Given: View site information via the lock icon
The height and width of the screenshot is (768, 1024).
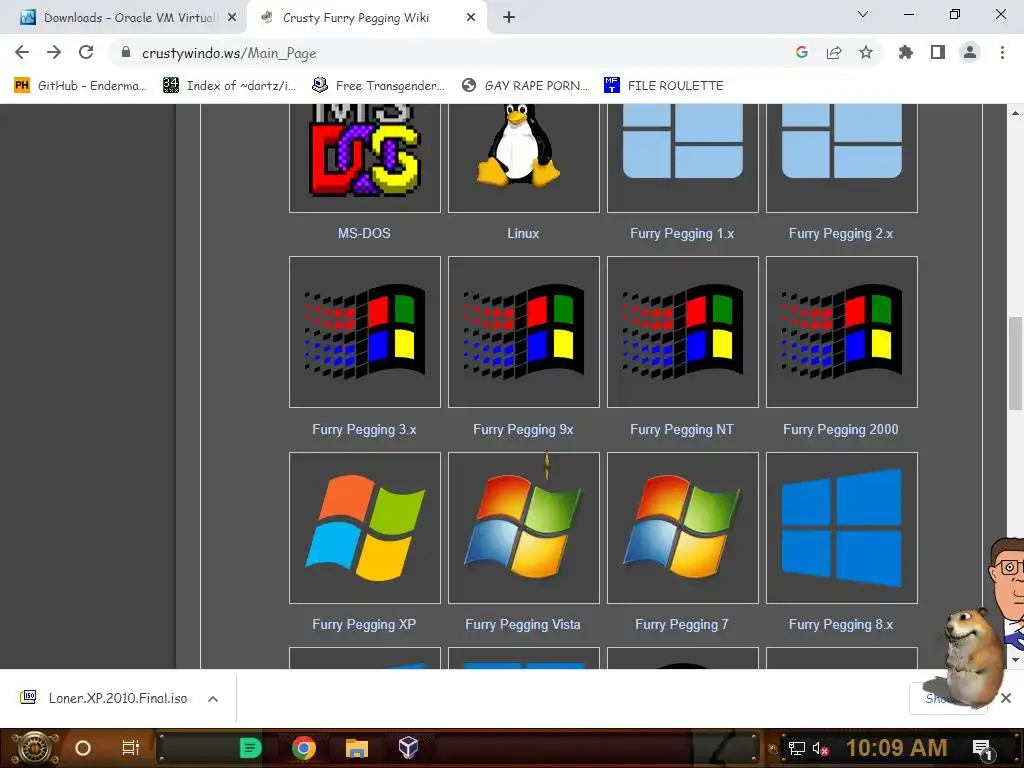Looking at the screenshot, I should (x=126, y=52).
